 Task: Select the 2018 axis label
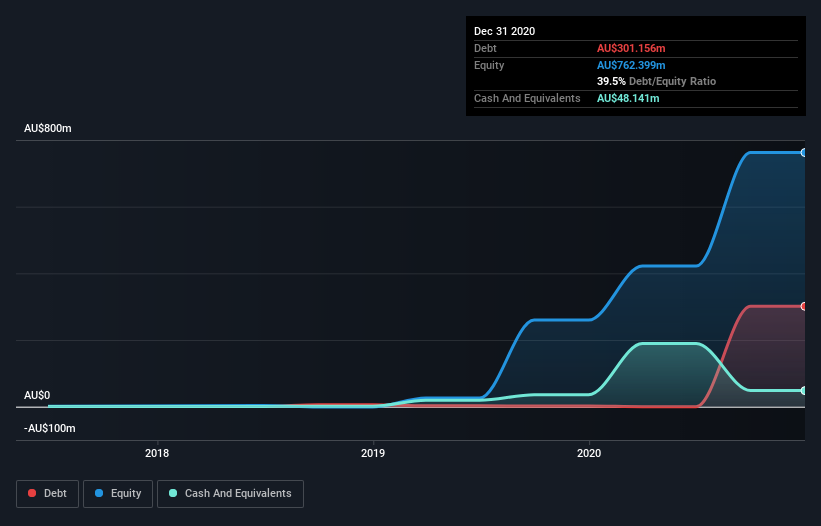(x=157, y=453)
